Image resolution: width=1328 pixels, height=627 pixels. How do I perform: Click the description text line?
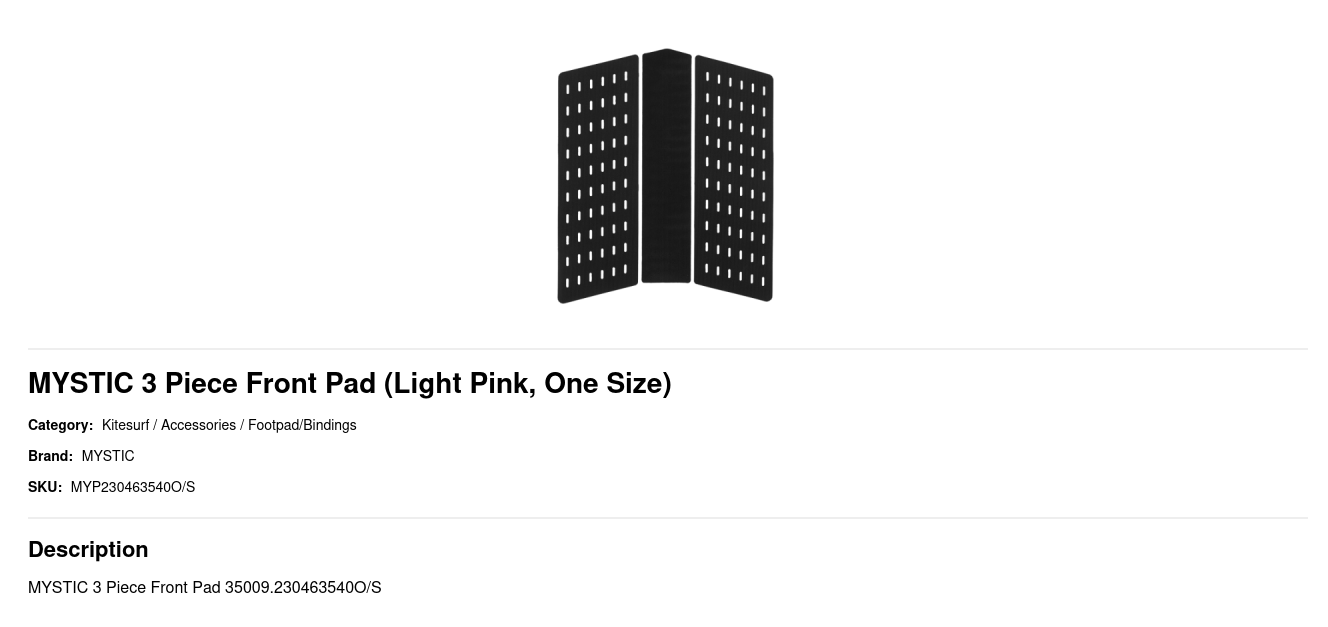tap(204, 587)
